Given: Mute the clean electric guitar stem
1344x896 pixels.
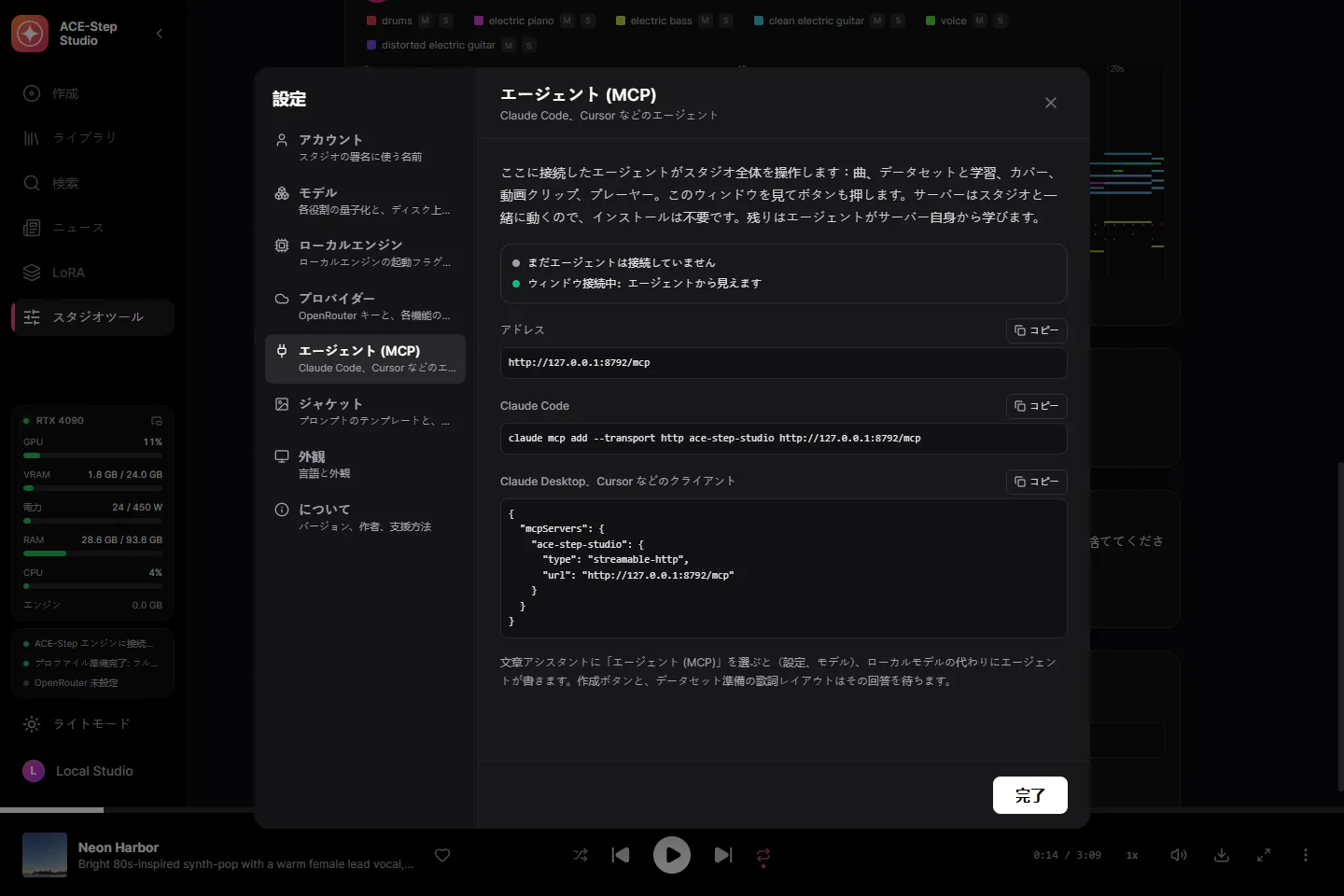Looking at the screenshot, I should [x=877, y=21].
